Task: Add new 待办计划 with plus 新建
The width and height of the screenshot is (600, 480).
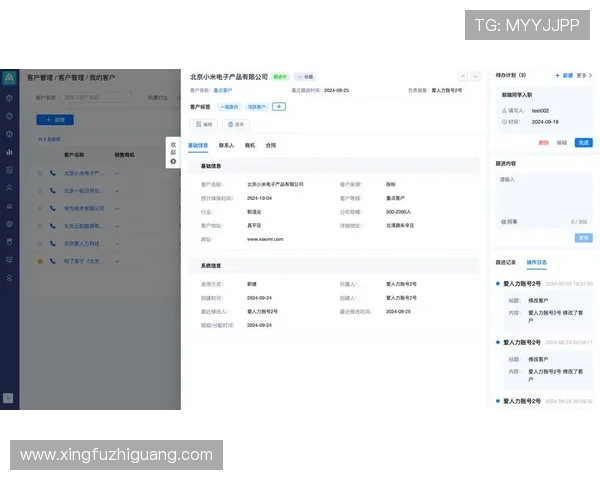Action: [564, 75]
